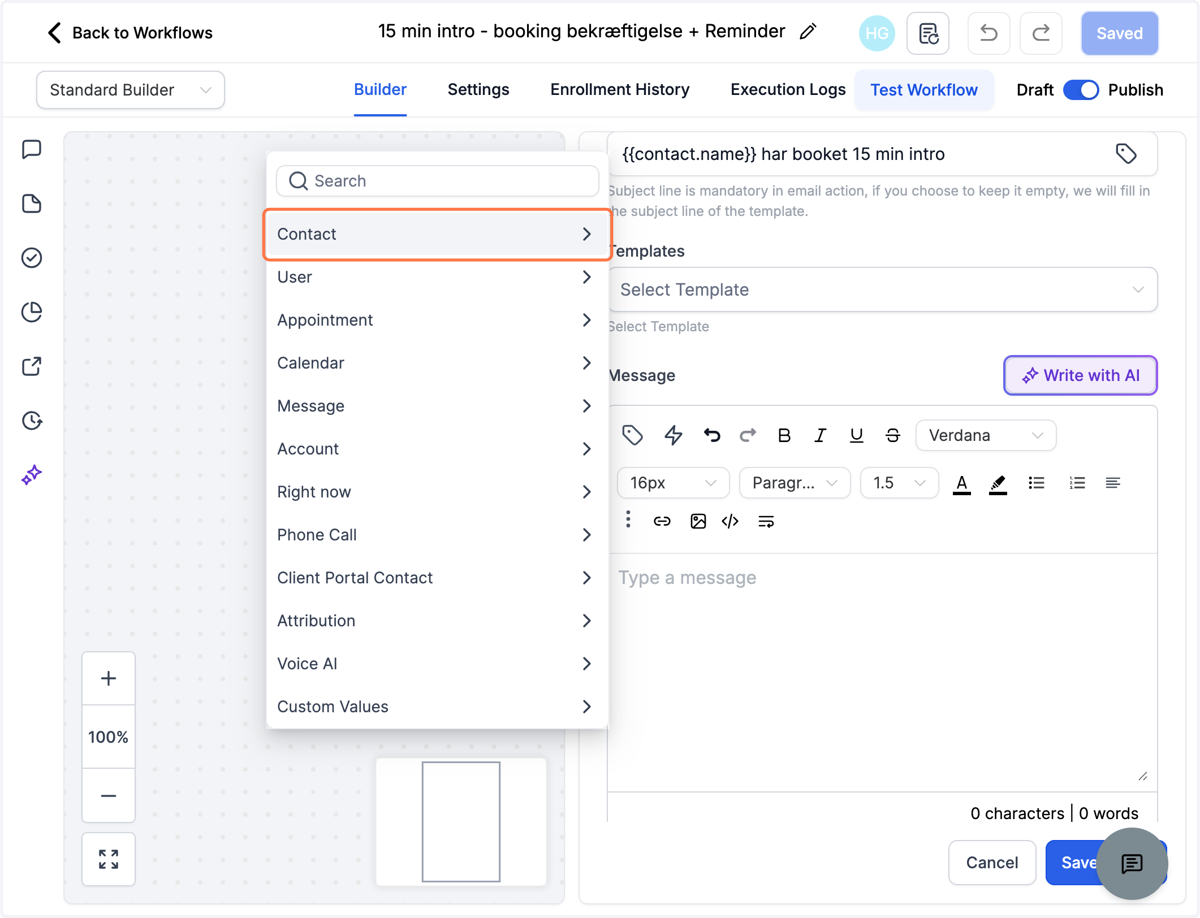The width and height of the screenshot is (1200, 918).
Task: Click the Write with AI button
Action: (1081, 376)
